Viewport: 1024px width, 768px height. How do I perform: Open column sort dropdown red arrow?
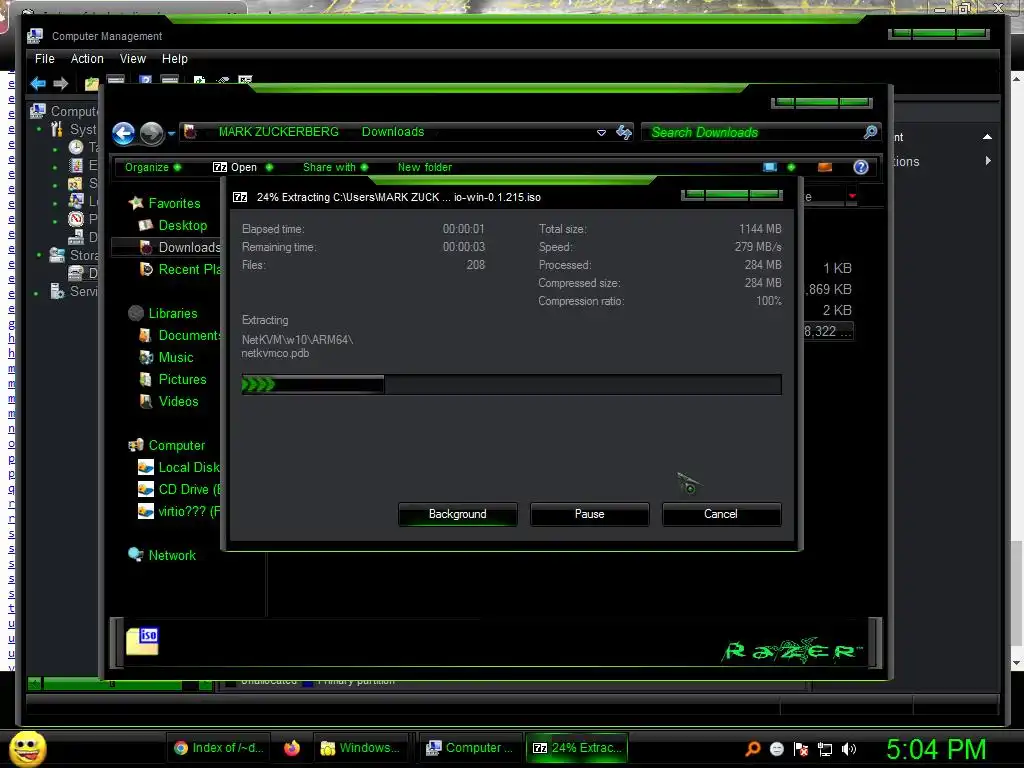pos(852,196)
